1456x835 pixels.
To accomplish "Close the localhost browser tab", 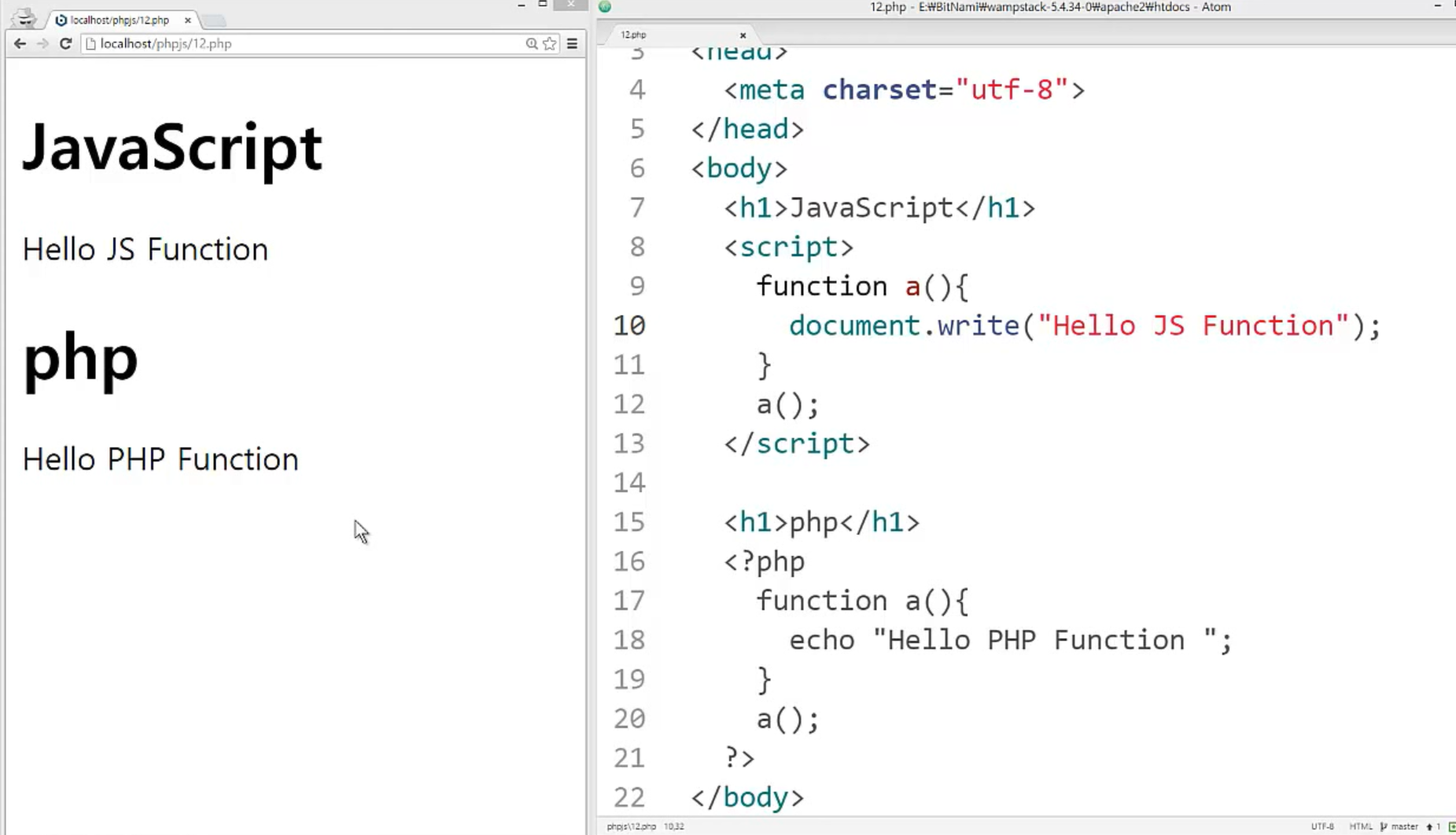I will (187, 20).
